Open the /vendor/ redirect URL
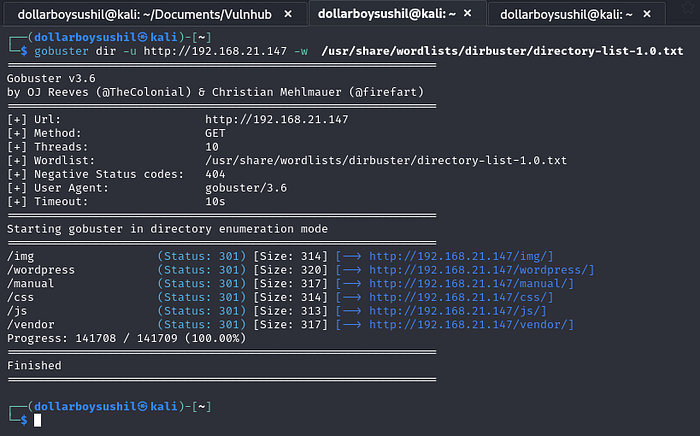The image size is (700, 436). tap(472, 325)
